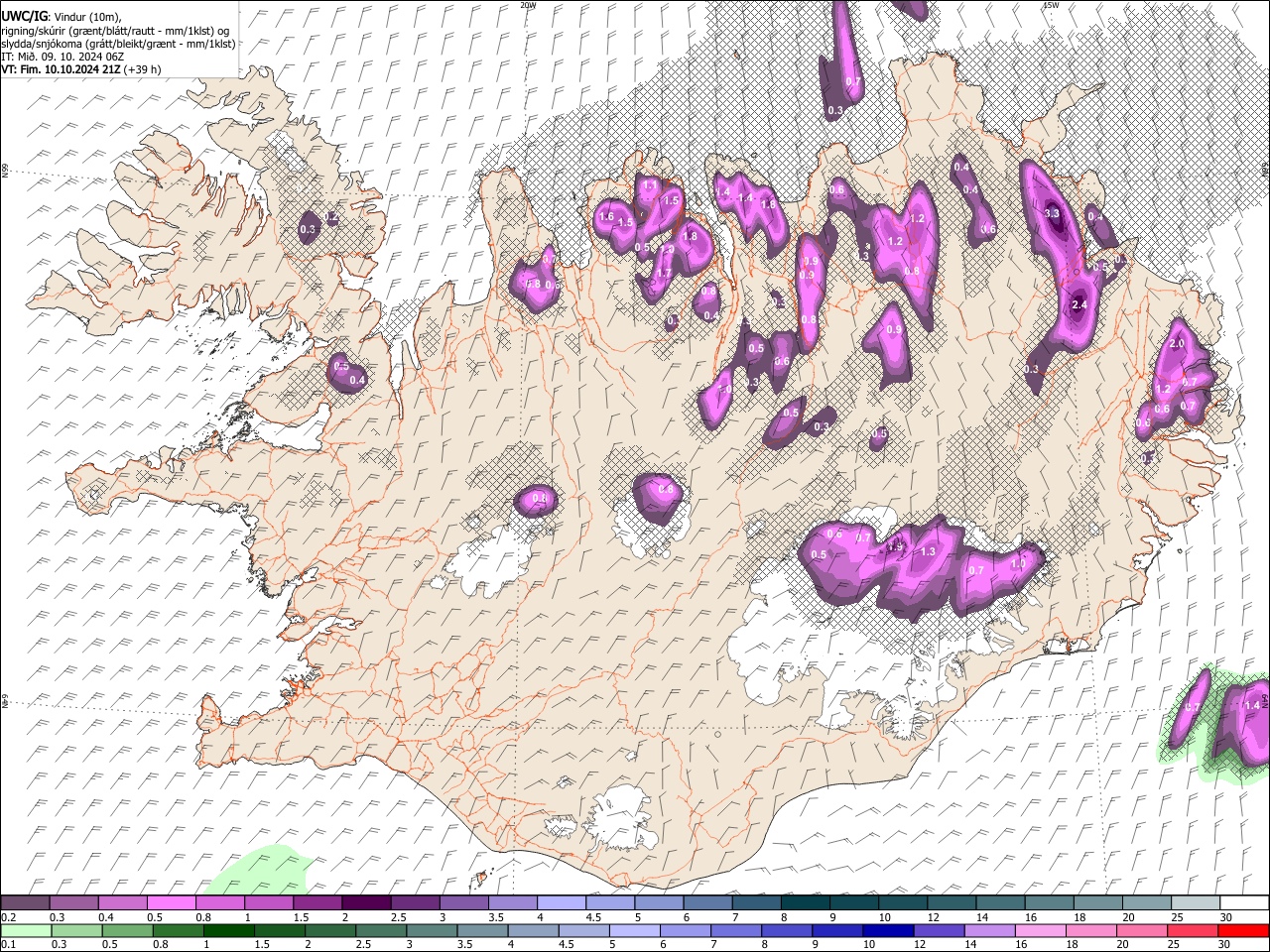Viewport: 1270px width, 952px height.
Task: Click the 20W longitude label at top
Action: click(x=528, y=5)
